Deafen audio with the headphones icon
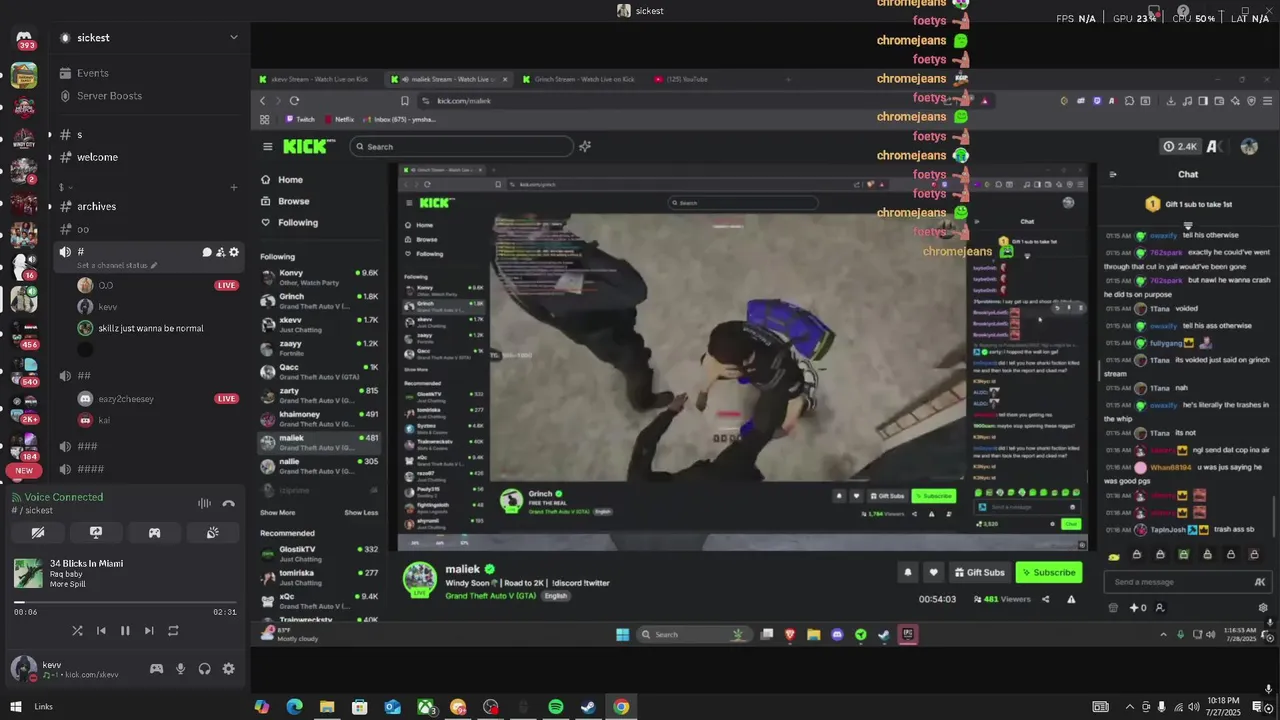The image size is (1280, 720). point(205,669)
